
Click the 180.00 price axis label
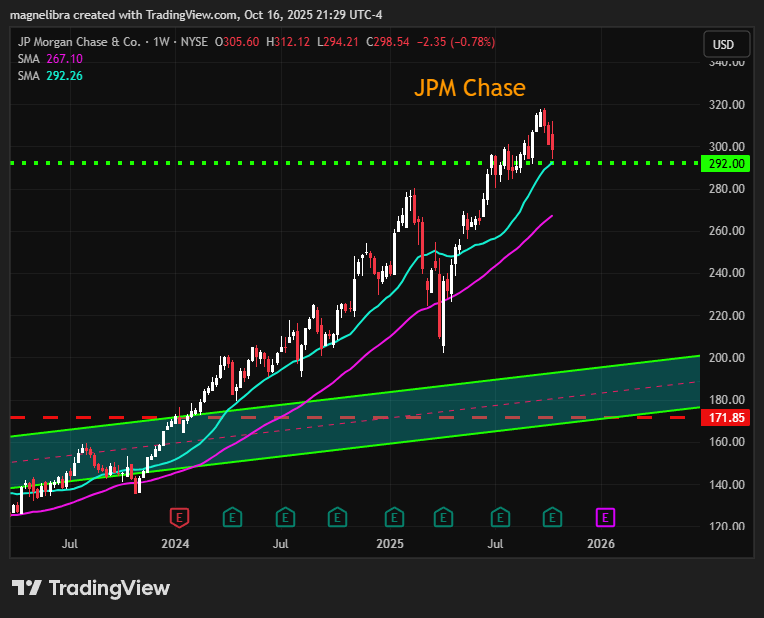pyautogui.click(x=726, y=400)
